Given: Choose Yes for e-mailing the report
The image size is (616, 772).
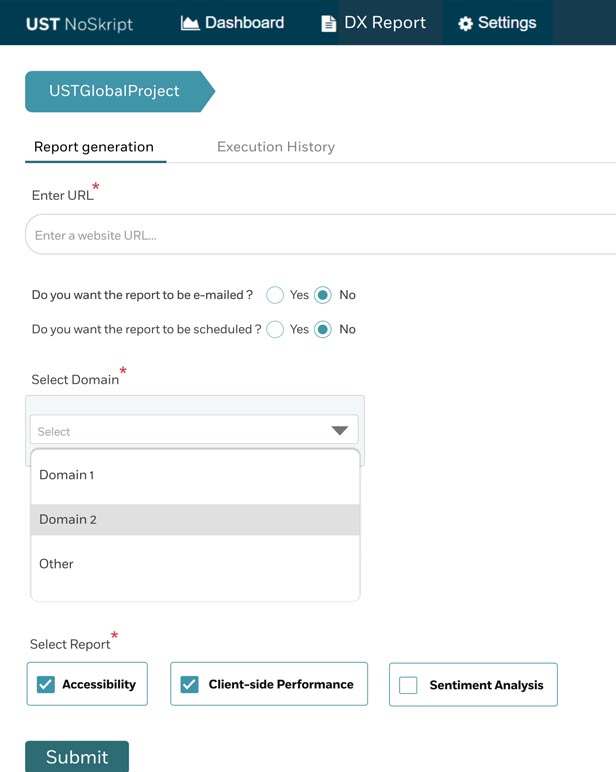Looking at the screenshot, I should (275, 295).
